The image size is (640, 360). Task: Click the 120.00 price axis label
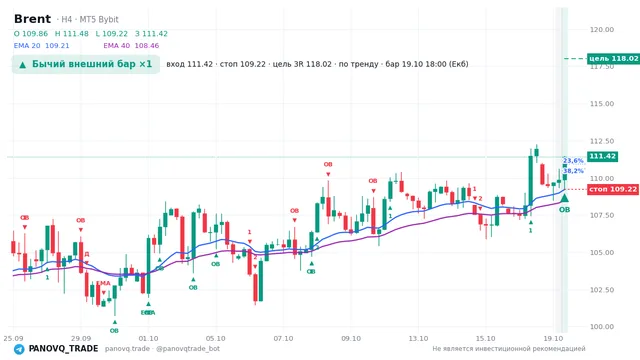click(602, 30)
